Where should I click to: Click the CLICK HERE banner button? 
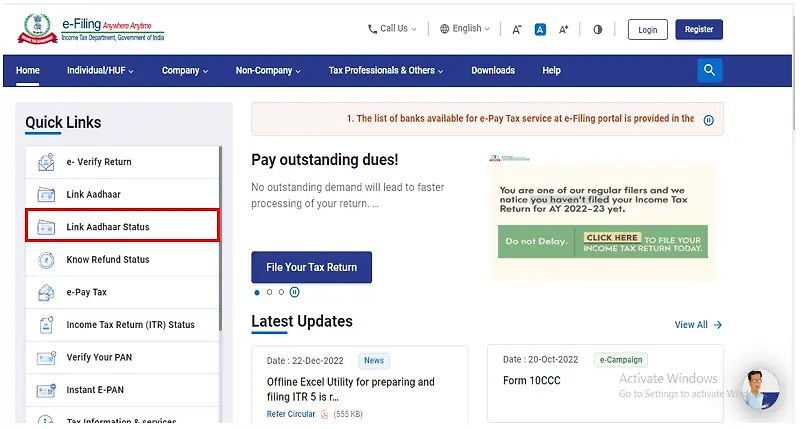pos(612,238)
